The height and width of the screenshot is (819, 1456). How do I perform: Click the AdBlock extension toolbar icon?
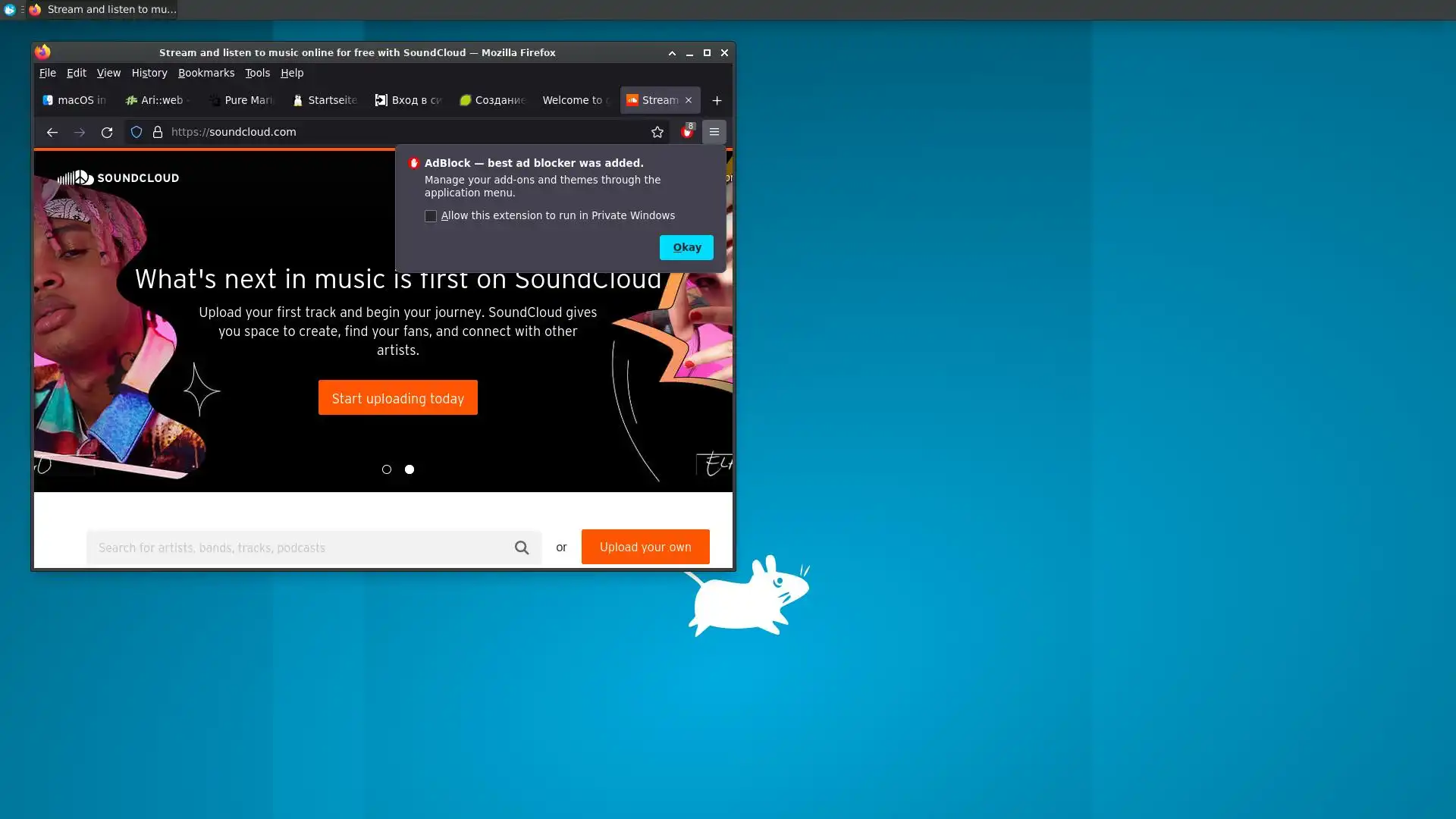click(687, 132)
